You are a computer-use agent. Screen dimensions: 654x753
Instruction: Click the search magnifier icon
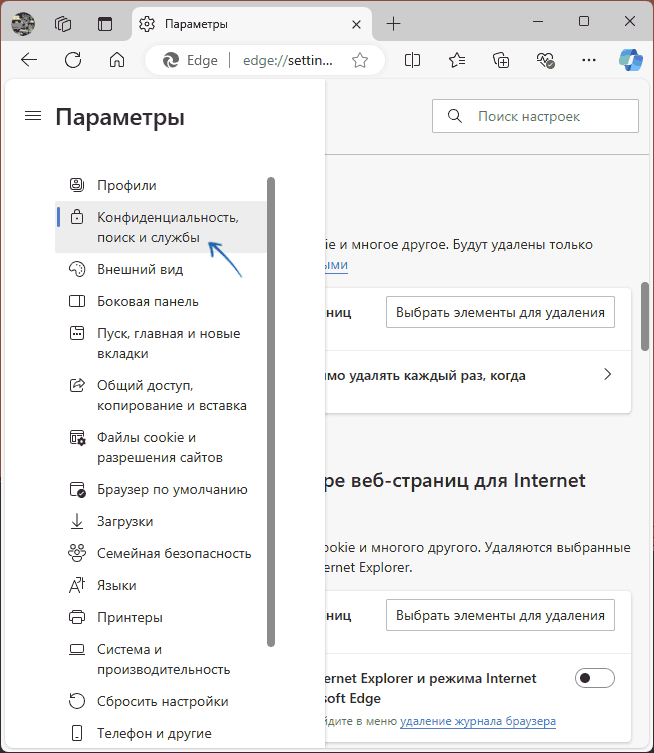pos(455,116)
